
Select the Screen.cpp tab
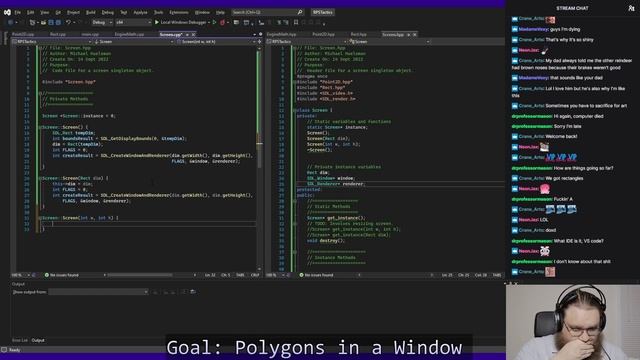pyautogui.click(x=171, y=35)
